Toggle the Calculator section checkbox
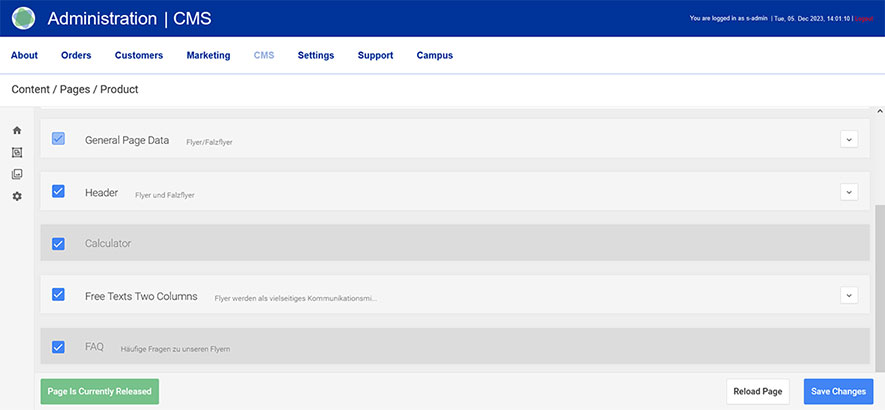885x410 pixels. coord(58,243)
